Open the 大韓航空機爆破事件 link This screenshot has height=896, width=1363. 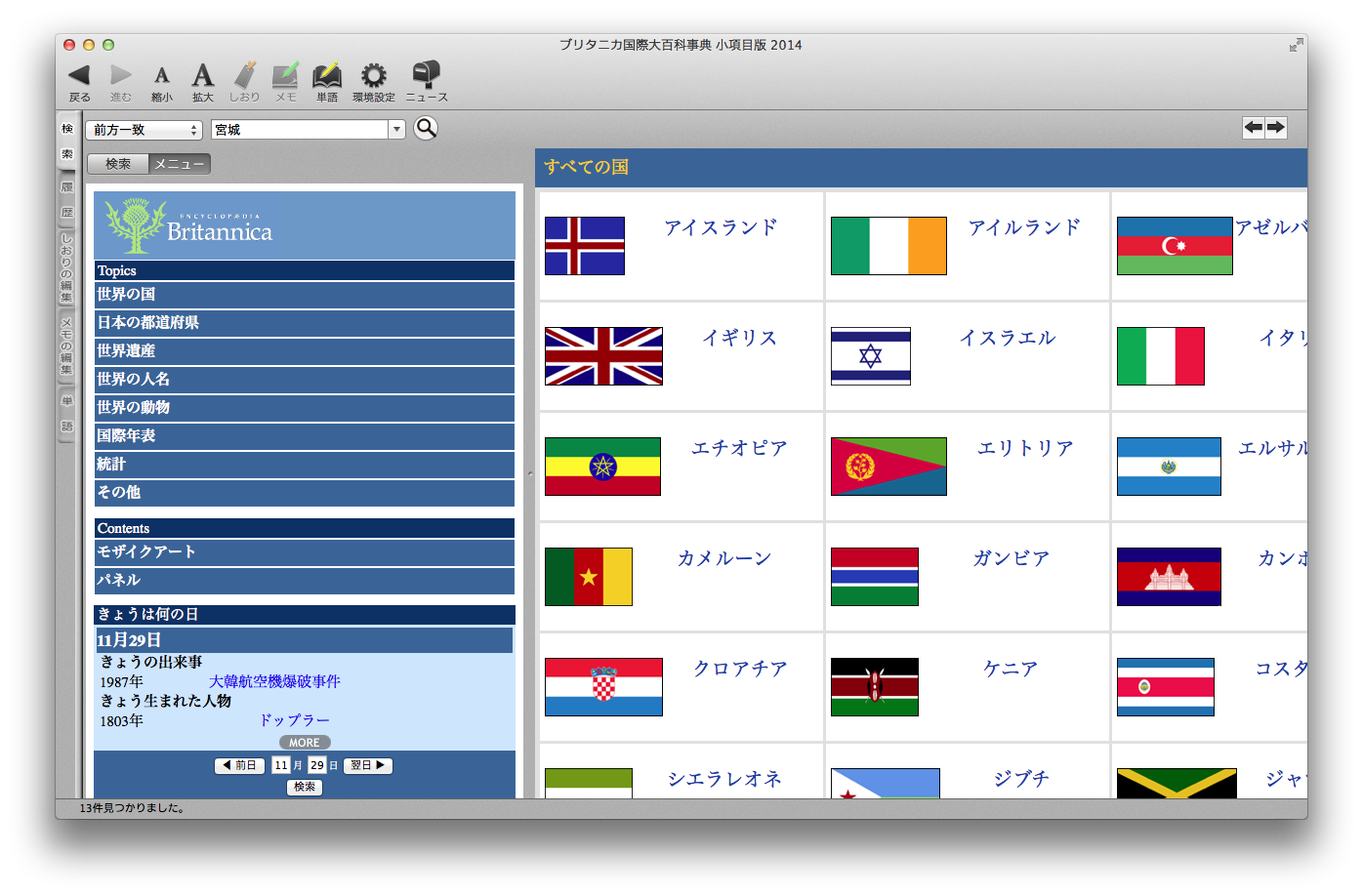point(274,681)
